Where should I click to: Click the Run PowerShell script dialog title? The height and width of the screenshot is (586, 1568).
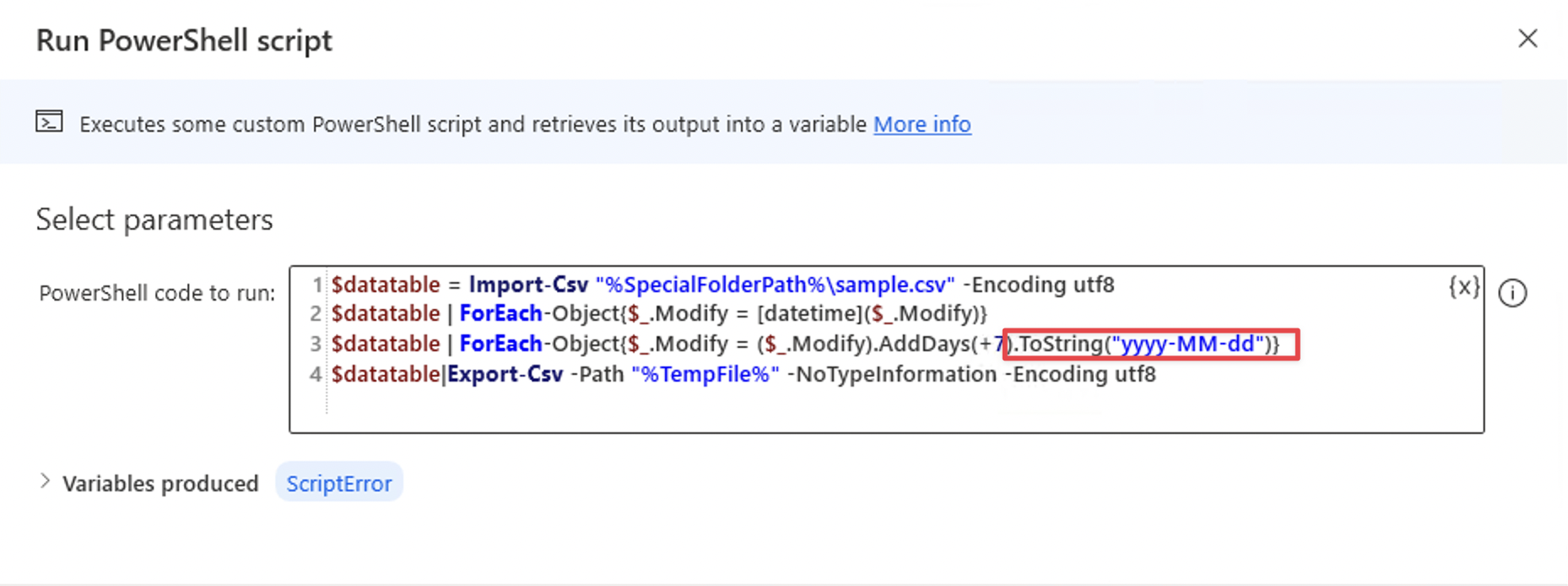(183, 40)
